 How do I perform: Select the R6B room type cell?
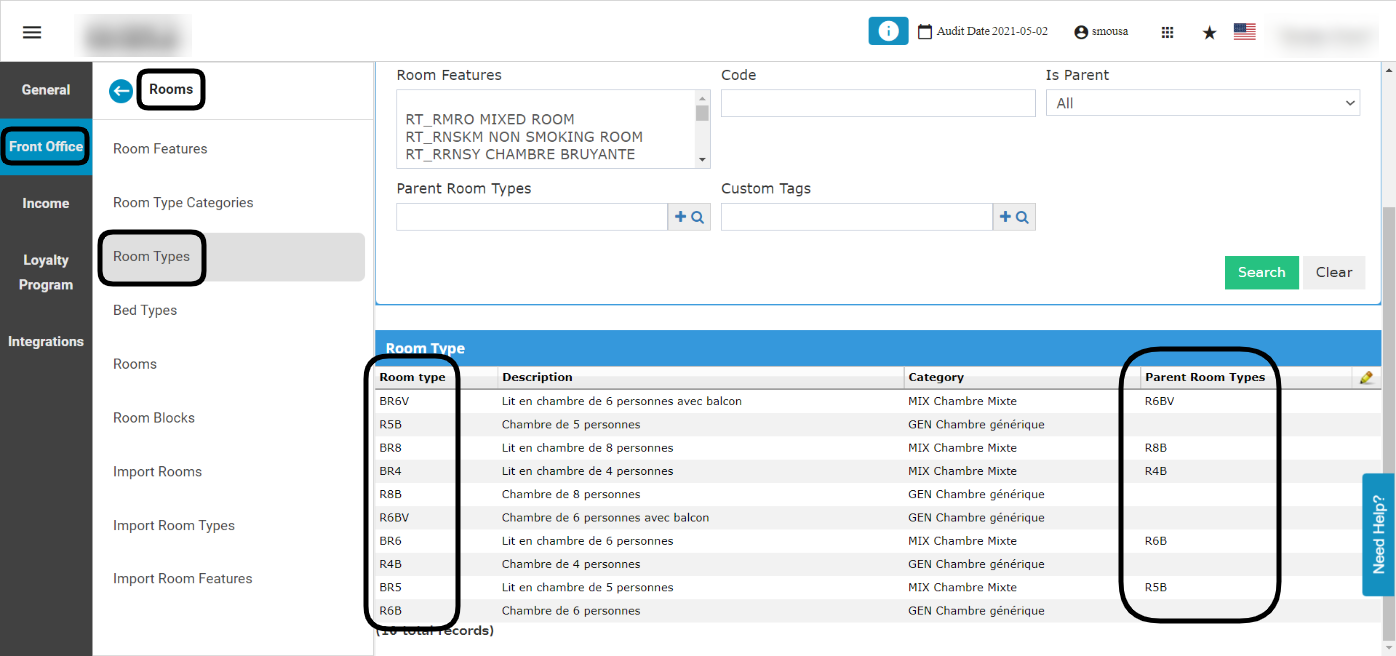click(390, 611)
